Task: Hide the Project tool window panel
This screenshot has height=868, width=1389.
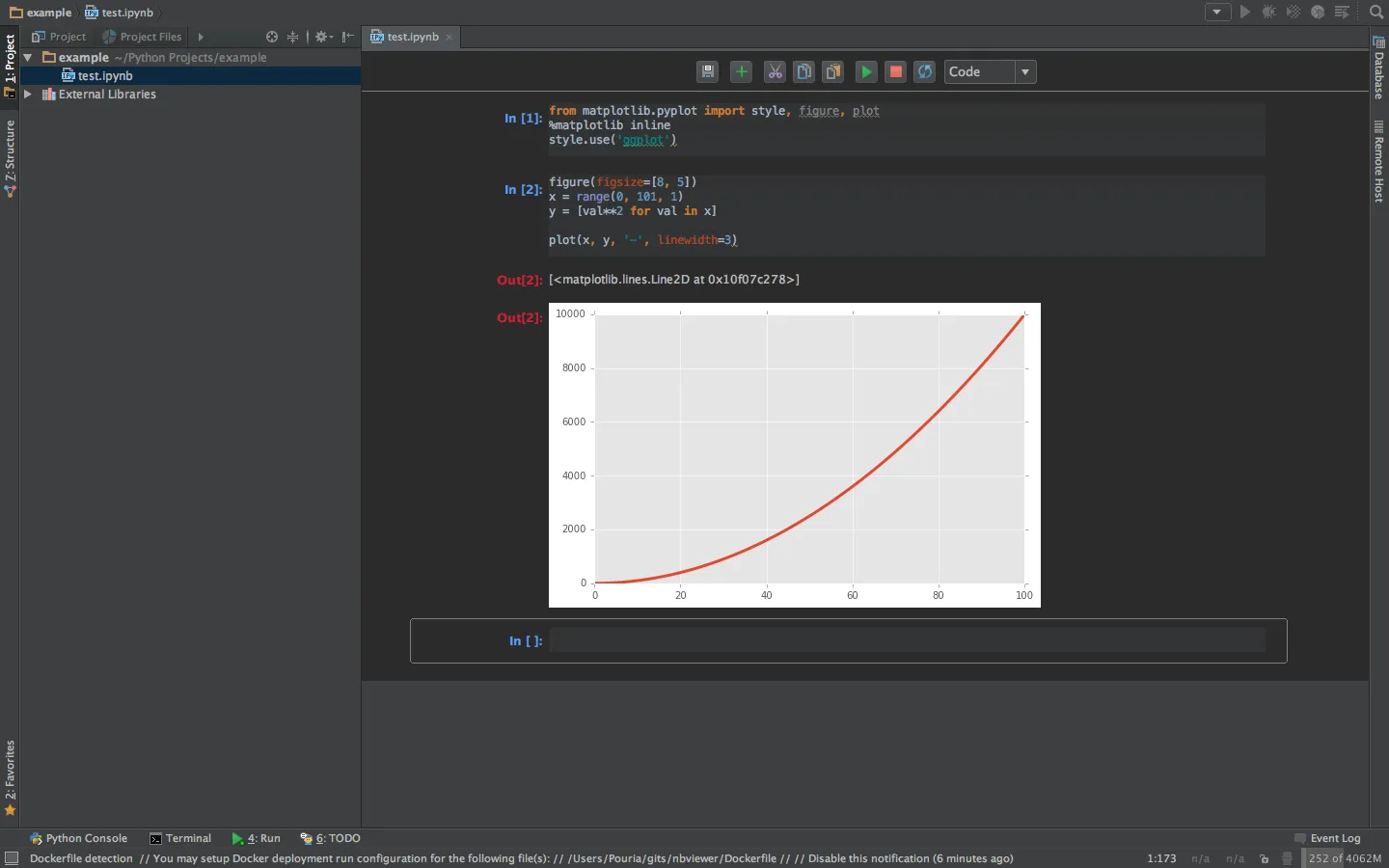Action: click(348, 37)
